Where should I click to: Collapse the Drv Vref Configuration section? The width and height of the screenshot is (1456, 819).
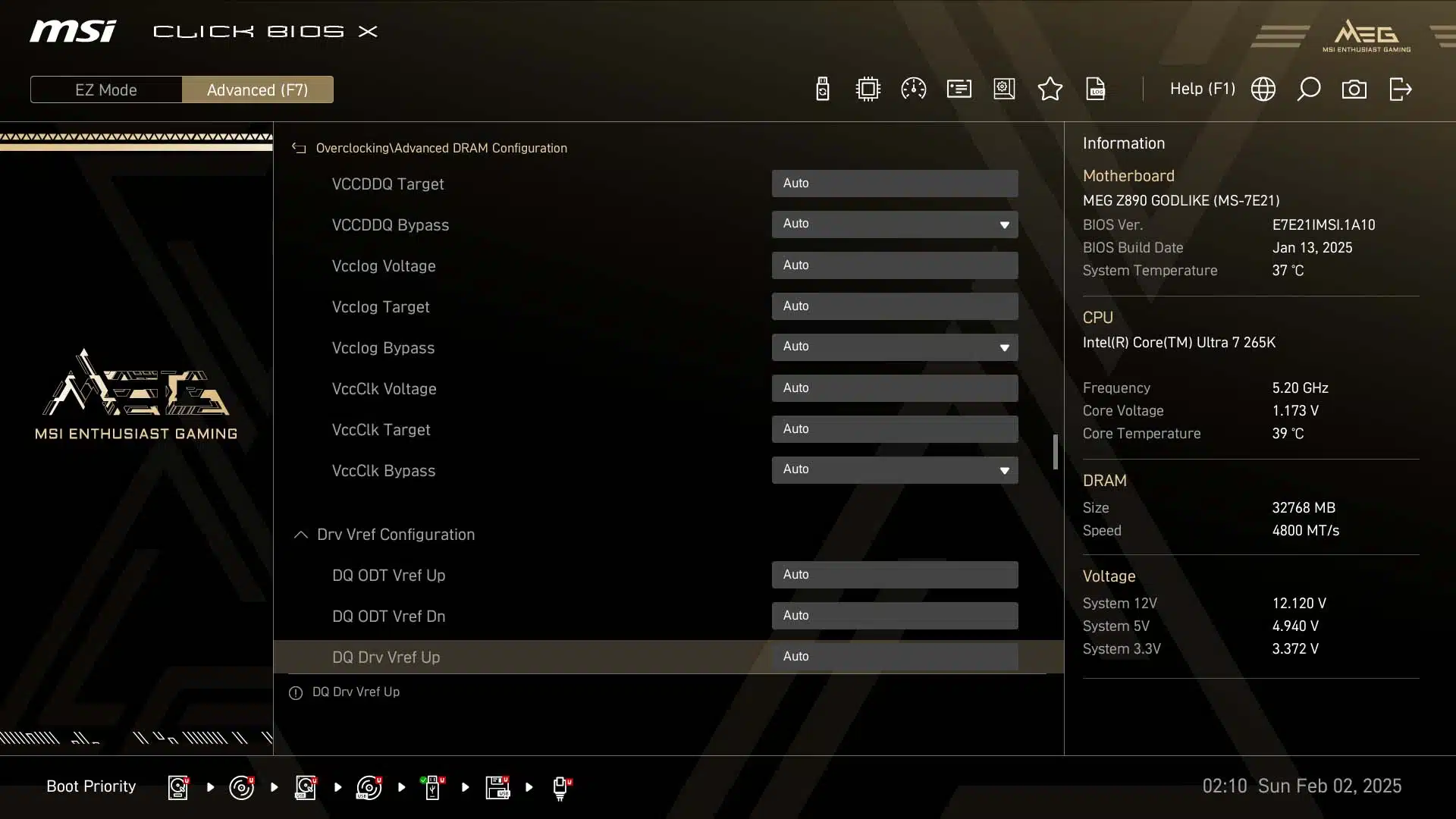pyautogui.click(x=301, y=535)
